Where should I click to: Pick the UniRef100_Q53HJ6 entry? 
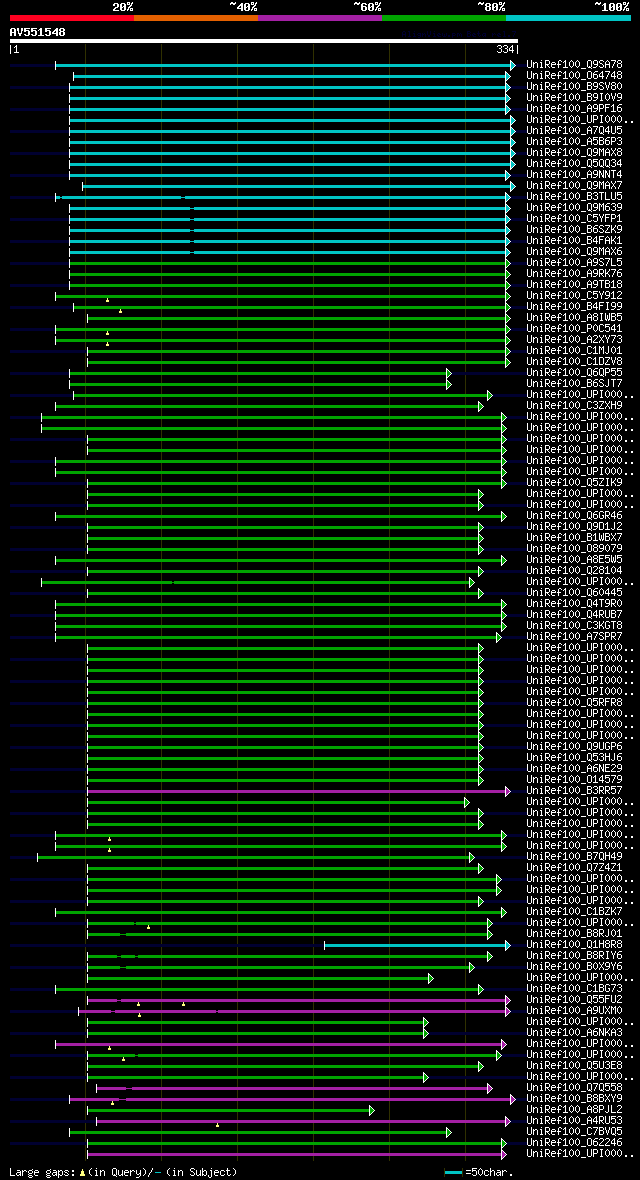pyautogui.click(x=574, y=757)
